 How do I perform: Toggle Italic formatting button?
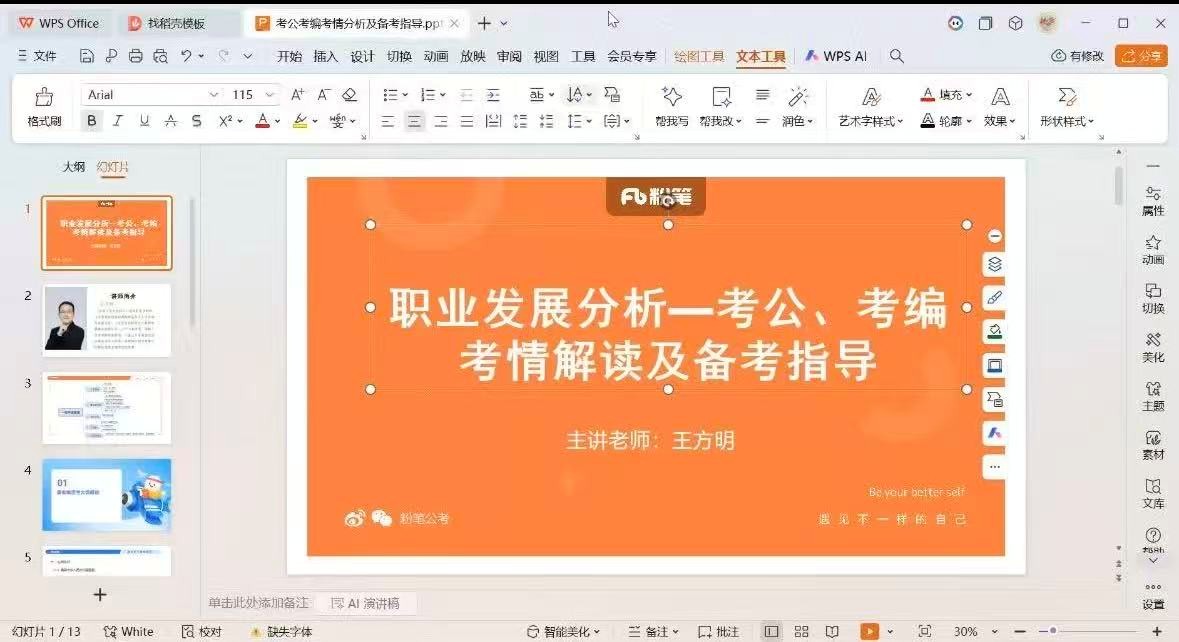(x=118, y=121)
